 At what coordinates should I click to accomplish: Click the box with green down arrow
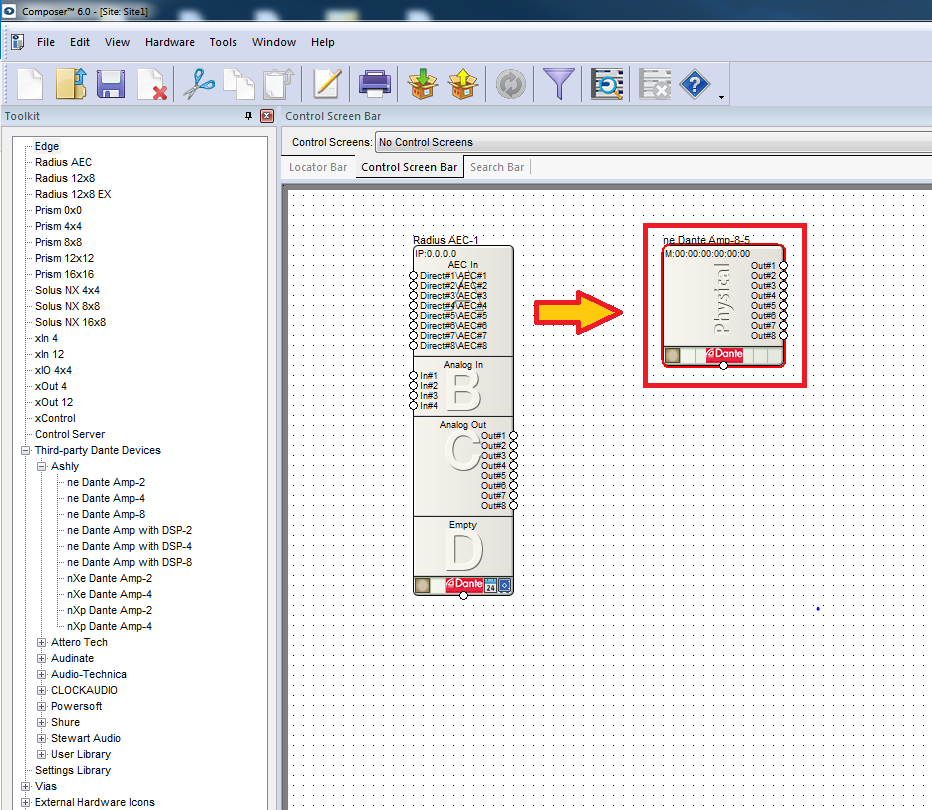coord(423,84)
